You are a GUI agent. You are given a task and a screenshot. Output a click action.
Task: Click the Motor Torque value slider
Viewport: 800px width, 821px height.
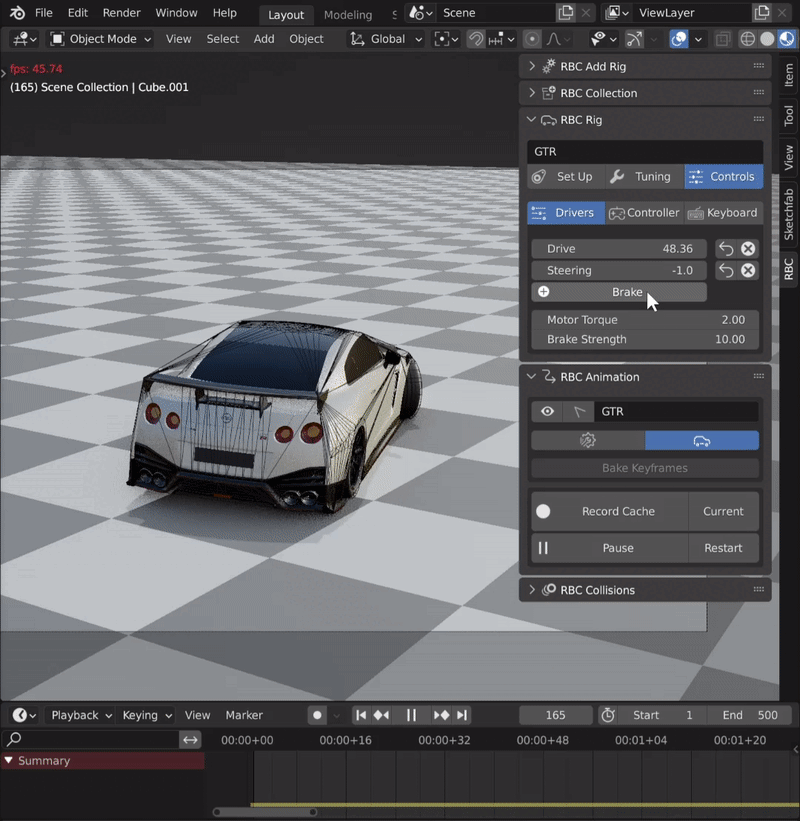(x=645, y=320)
